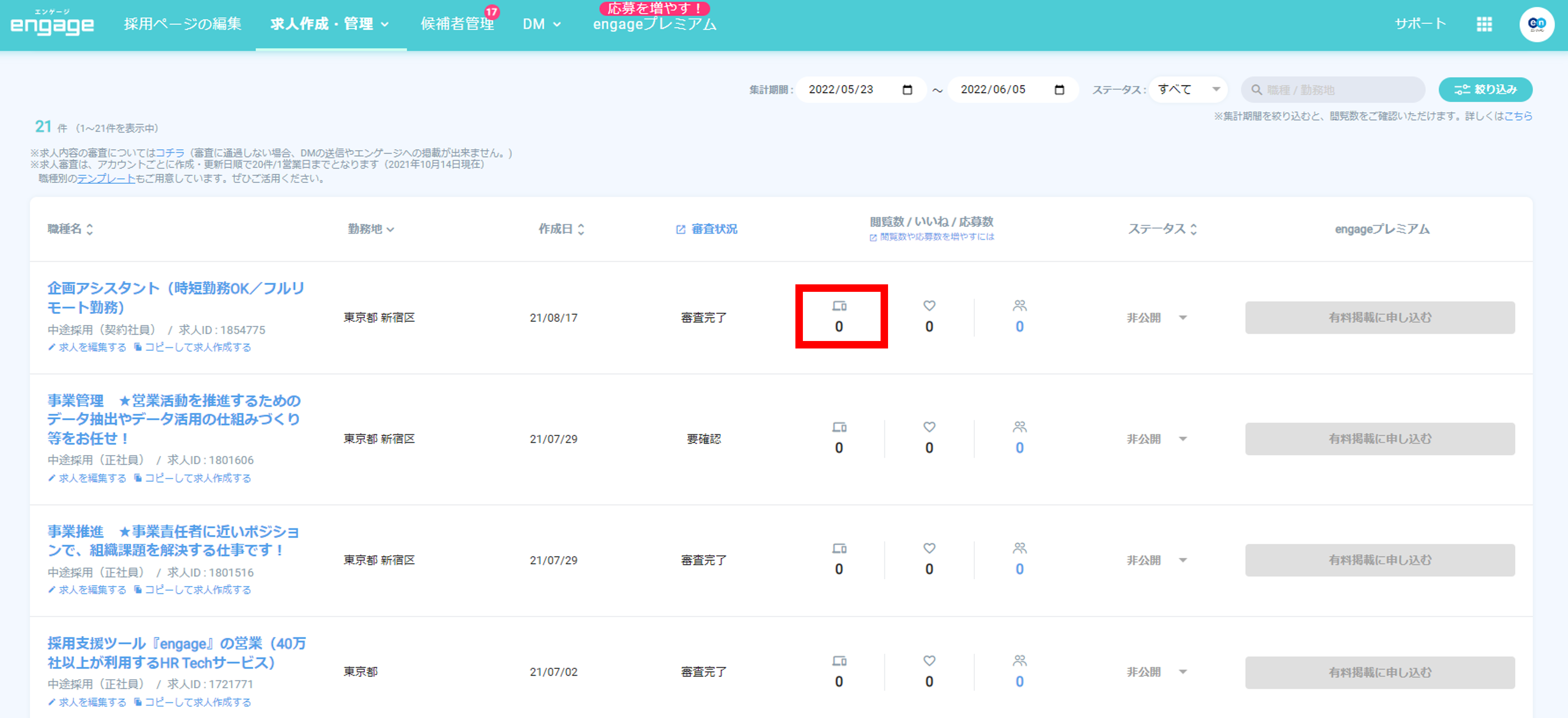Click the heart icon for 採用支援ツール row
This screenshot has width=1568, height=718.
pyautogui.click(x=929, y=661)
